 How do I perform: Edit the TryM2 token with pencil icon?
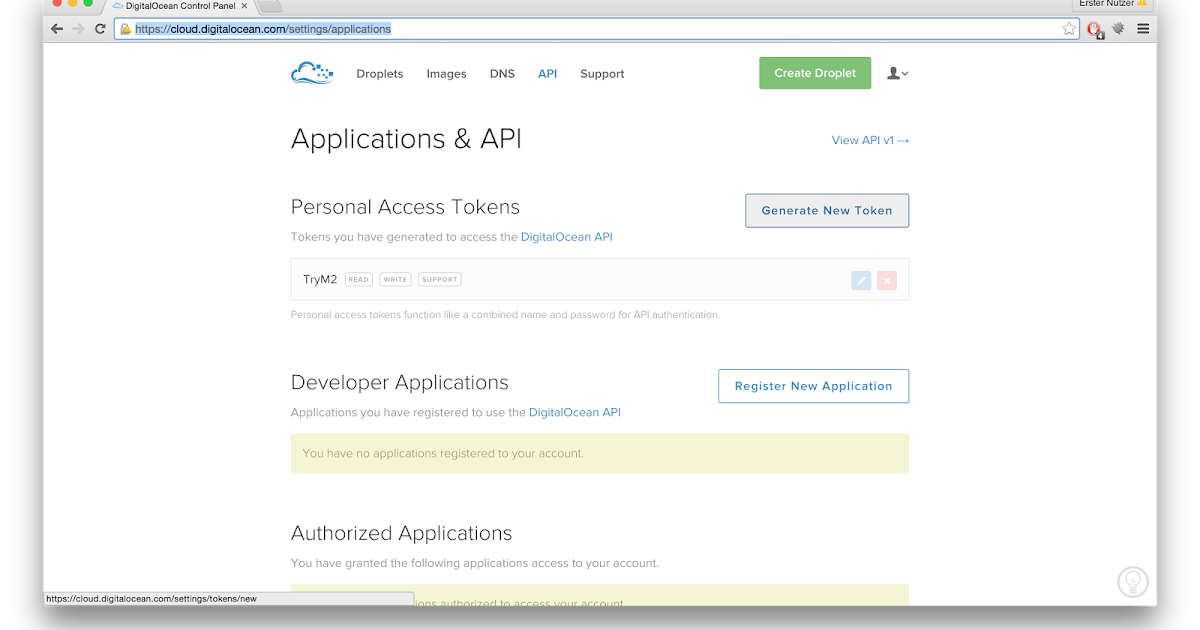861,280
